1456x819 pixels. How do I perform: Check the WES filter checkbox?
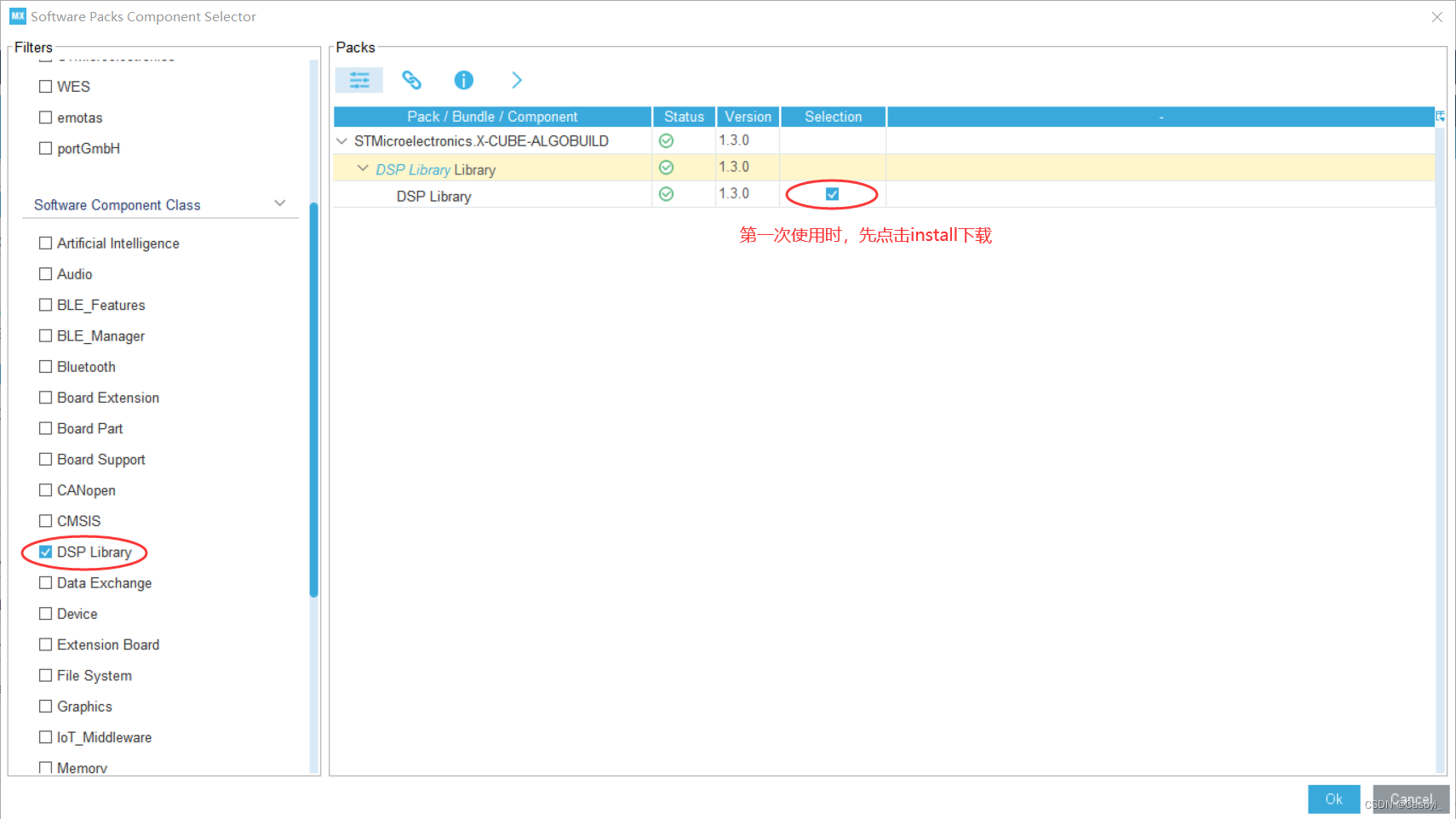tap(45, 86)
